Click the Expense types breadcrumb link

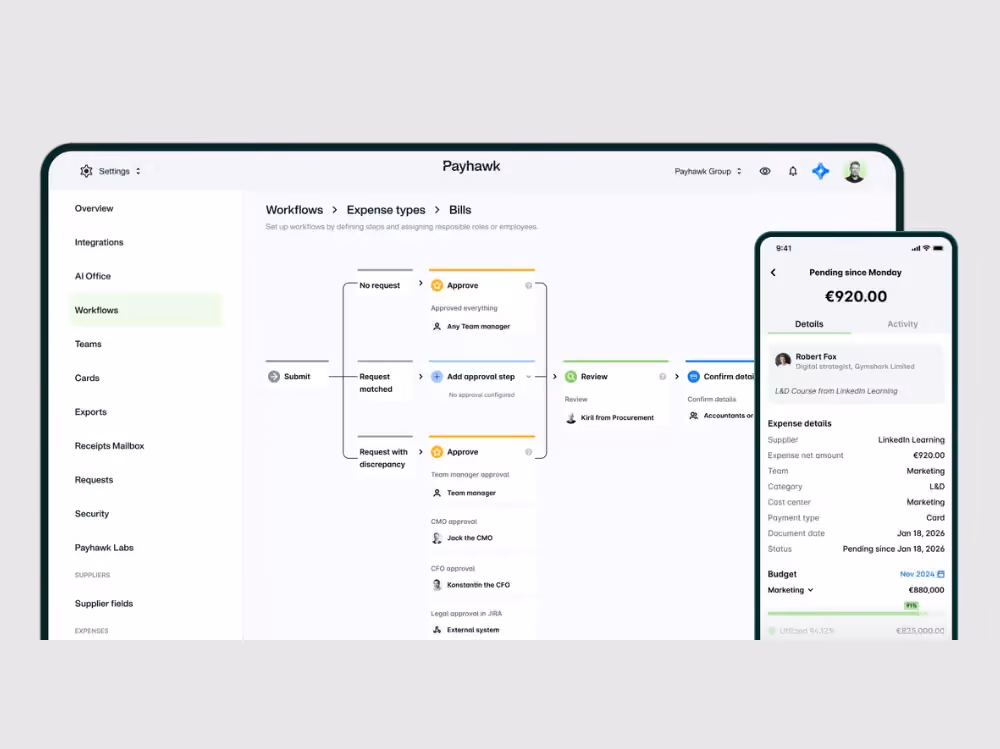[386, 210]
